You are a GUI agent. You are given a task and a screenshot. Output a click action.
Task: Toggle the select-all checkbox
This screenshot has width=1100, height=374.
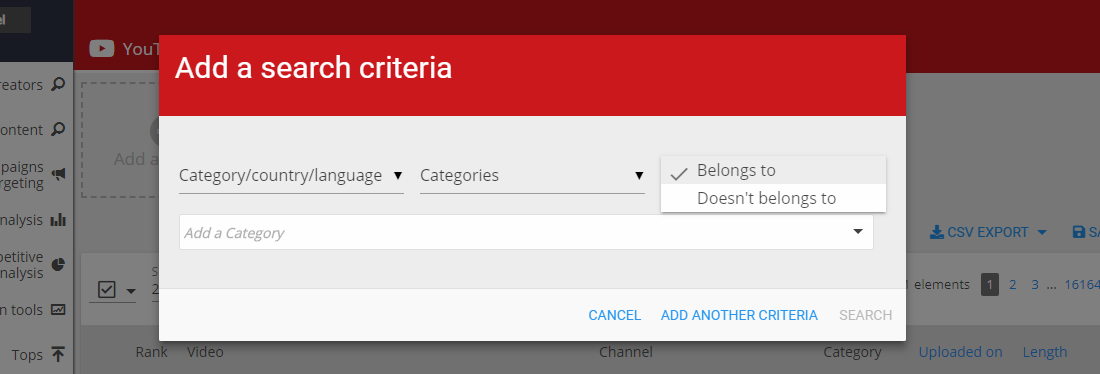[107, 289]
